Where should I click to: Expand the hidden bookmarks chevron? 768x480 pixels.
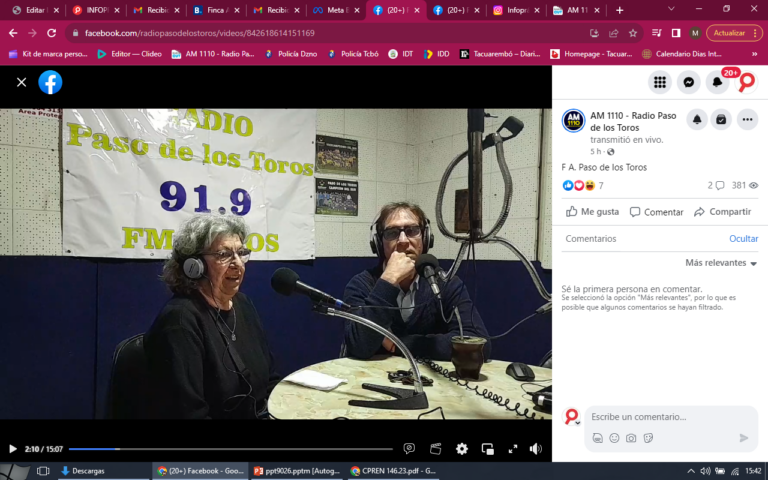pos(754,54)
